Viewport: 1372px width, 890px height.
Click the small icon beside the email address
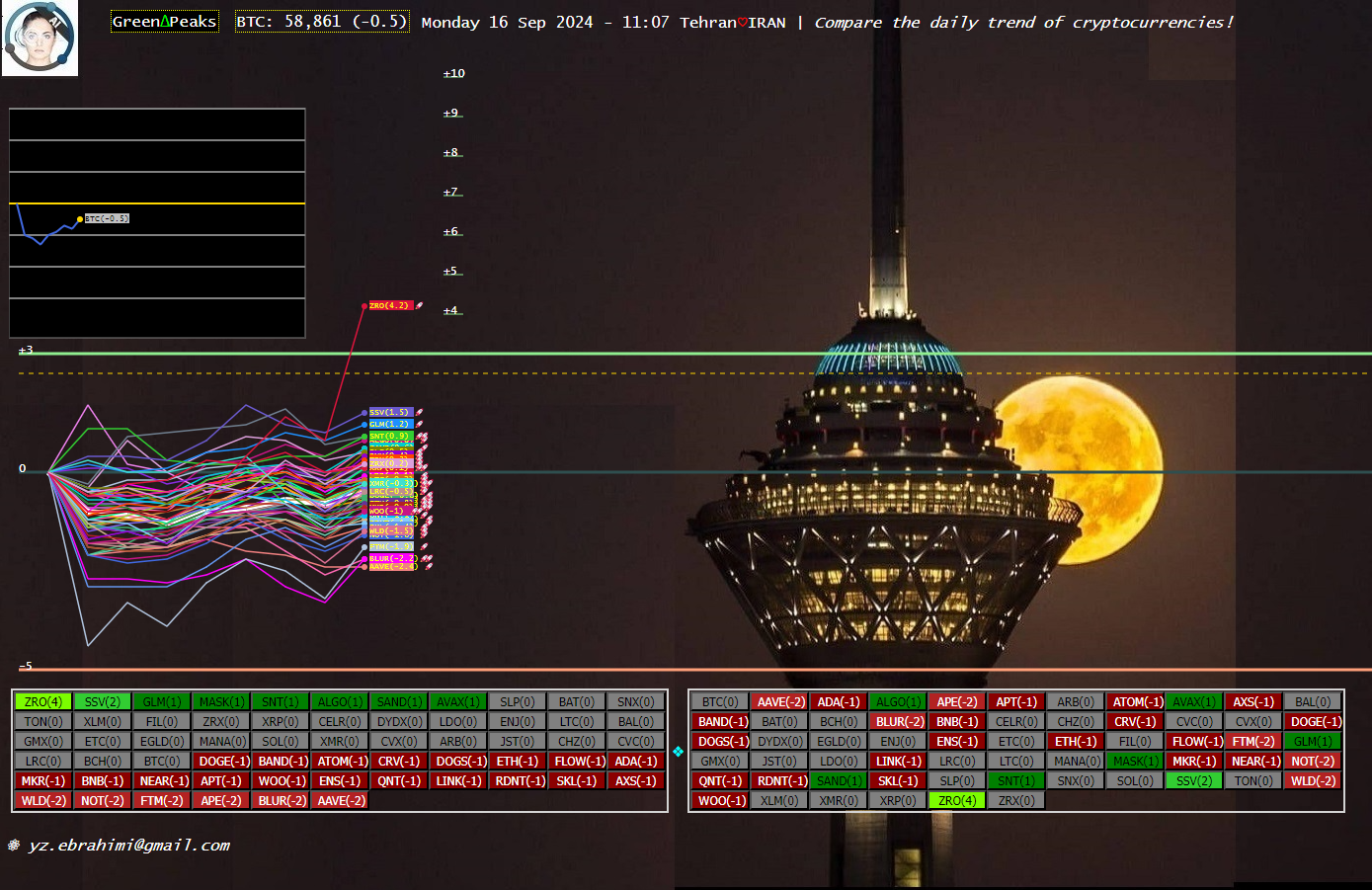tap(14, 846)
